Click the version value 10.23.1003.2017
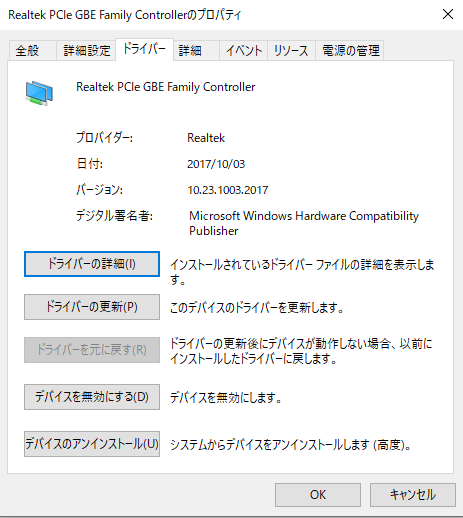 (228, 190)
